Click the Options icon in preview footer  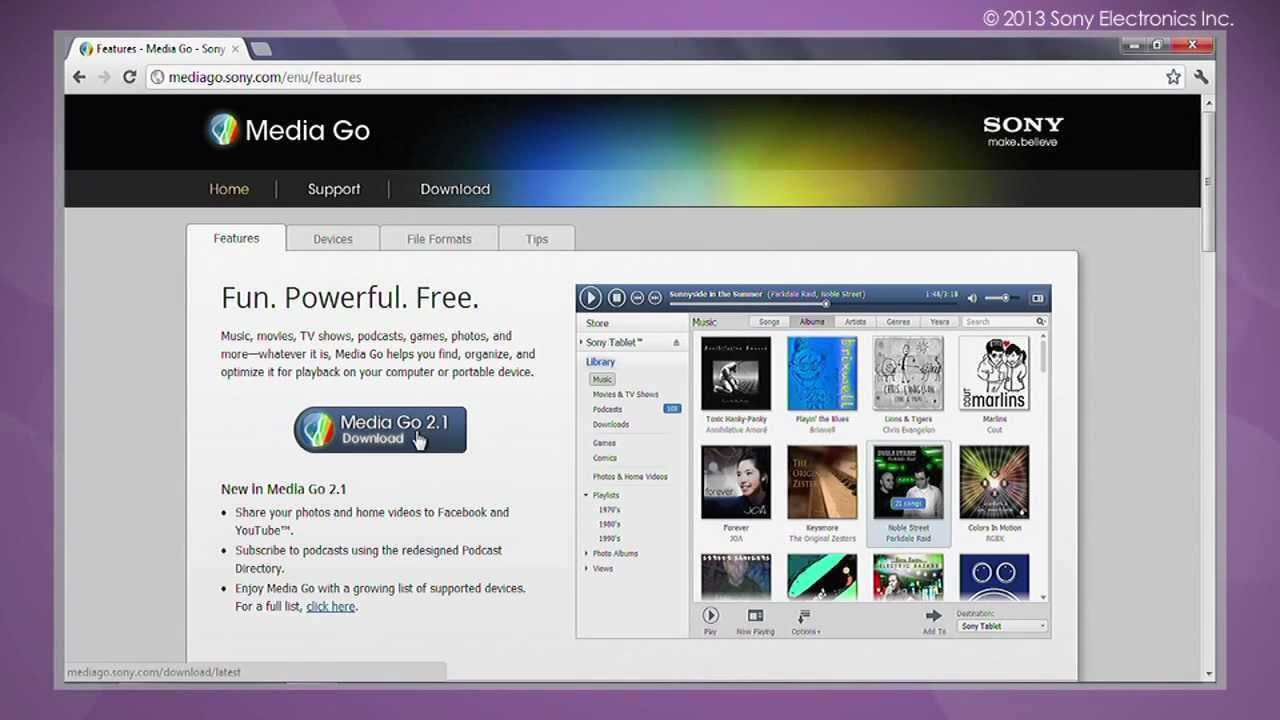804,616
